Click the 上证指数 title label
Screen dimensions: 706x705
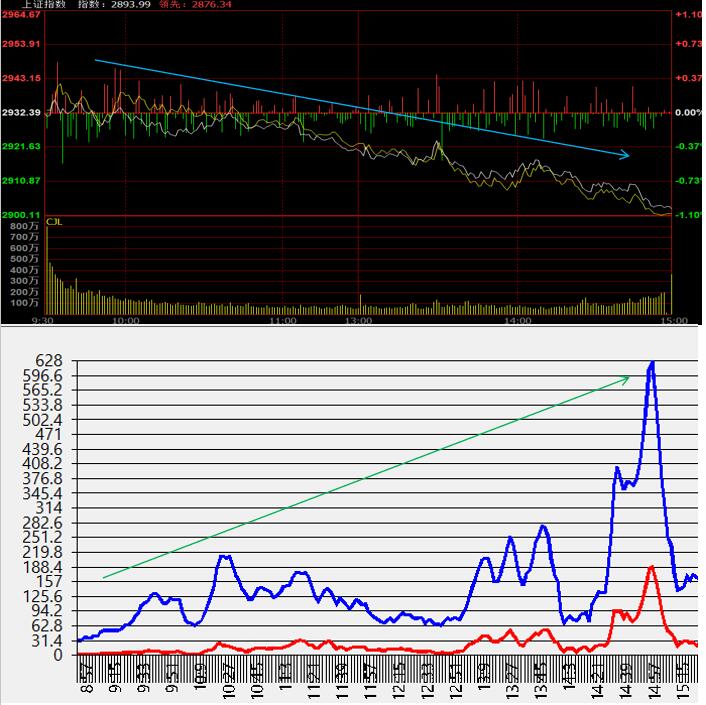point(44,4)
